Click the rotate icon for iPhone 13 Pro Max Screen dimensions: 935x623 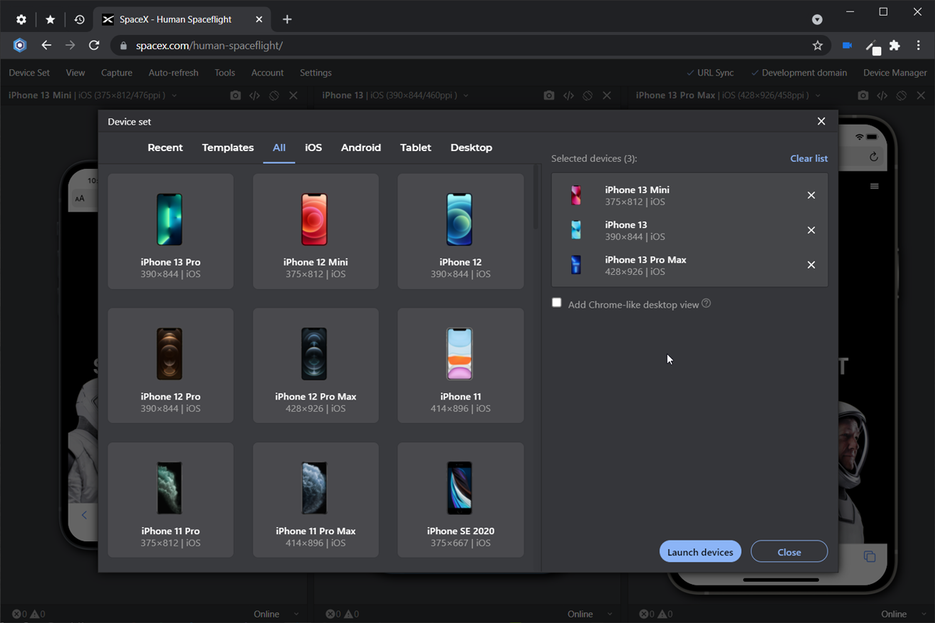point(902,95)
